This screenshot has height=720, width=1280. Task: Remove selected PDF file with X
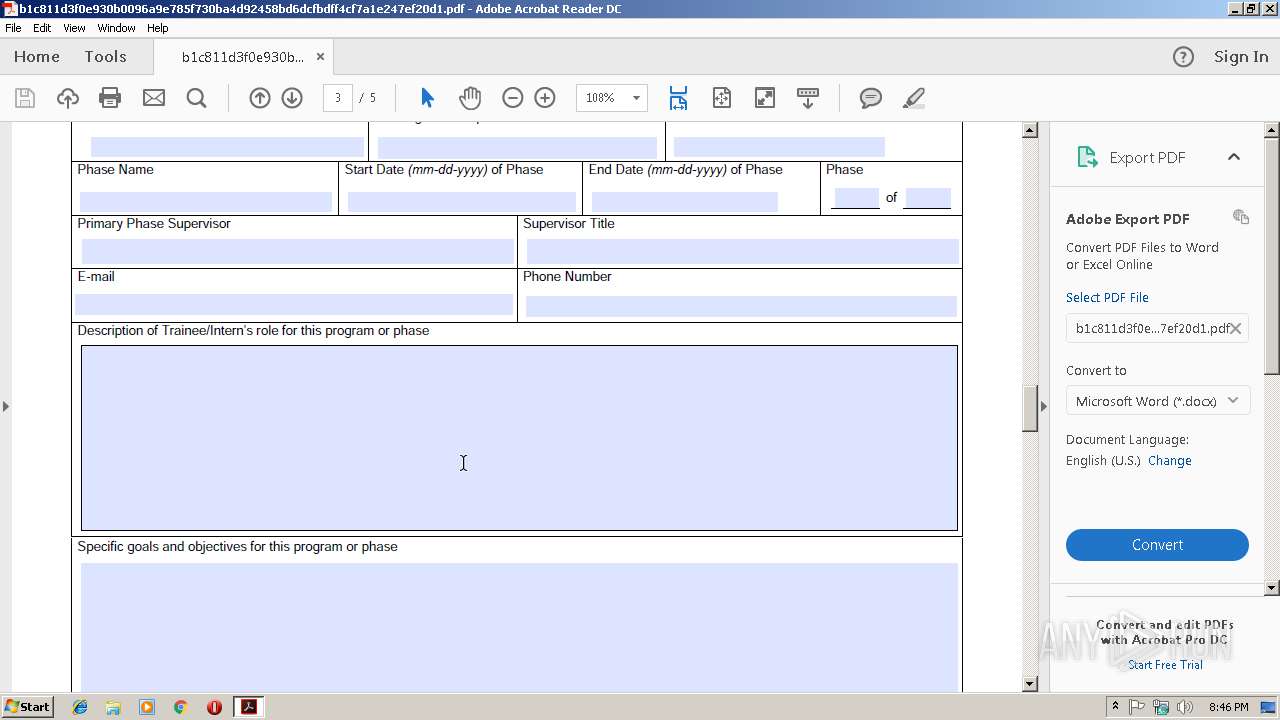point(1236,328)
